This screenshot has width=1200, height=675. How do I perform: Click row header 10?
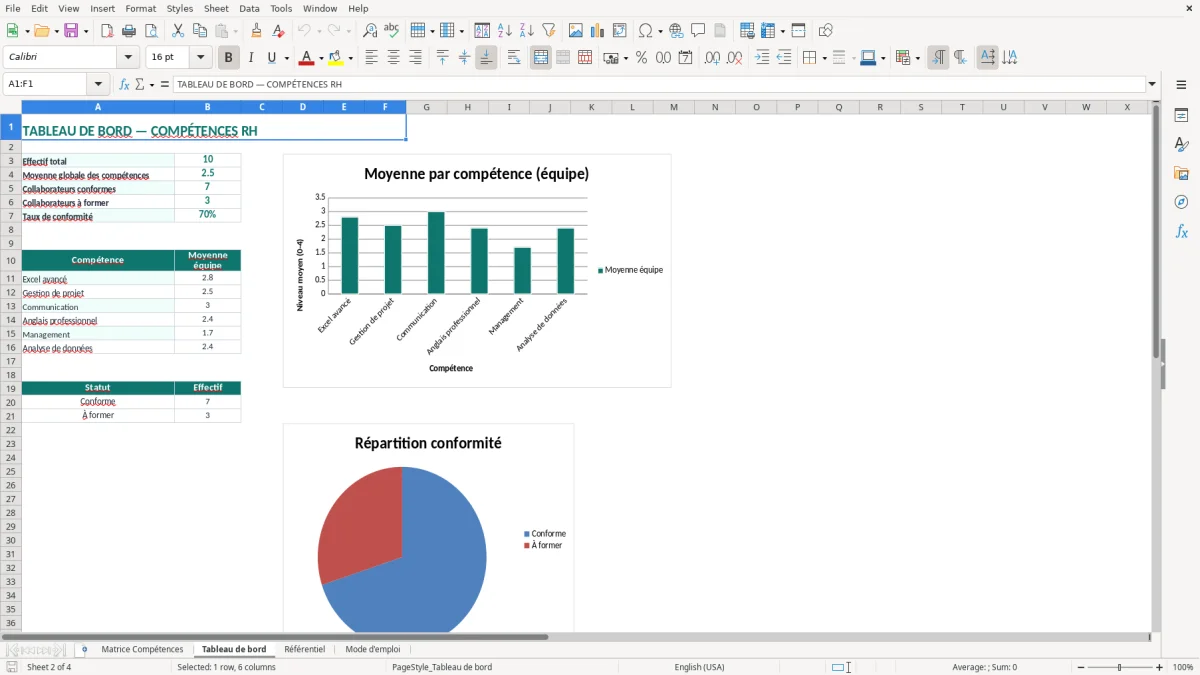point(10,260)
